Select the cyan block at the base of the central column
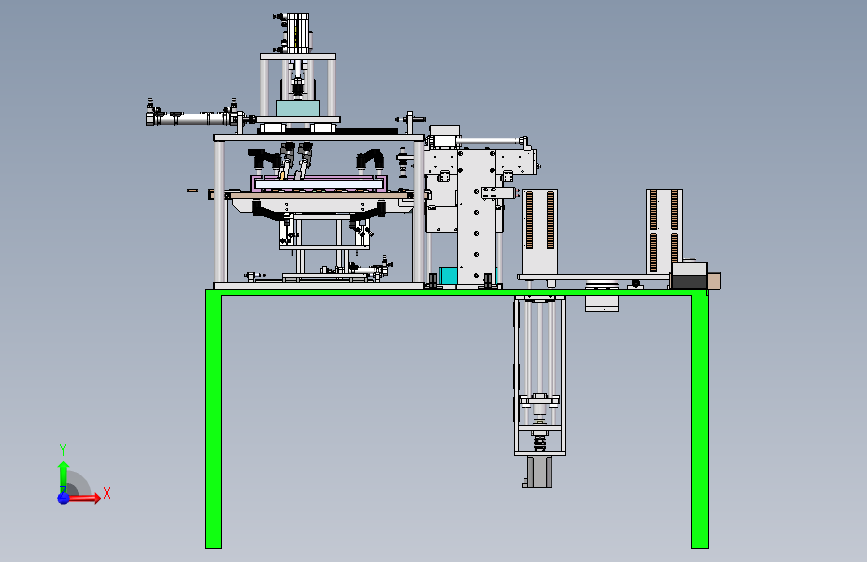 [x=448, y=276]
